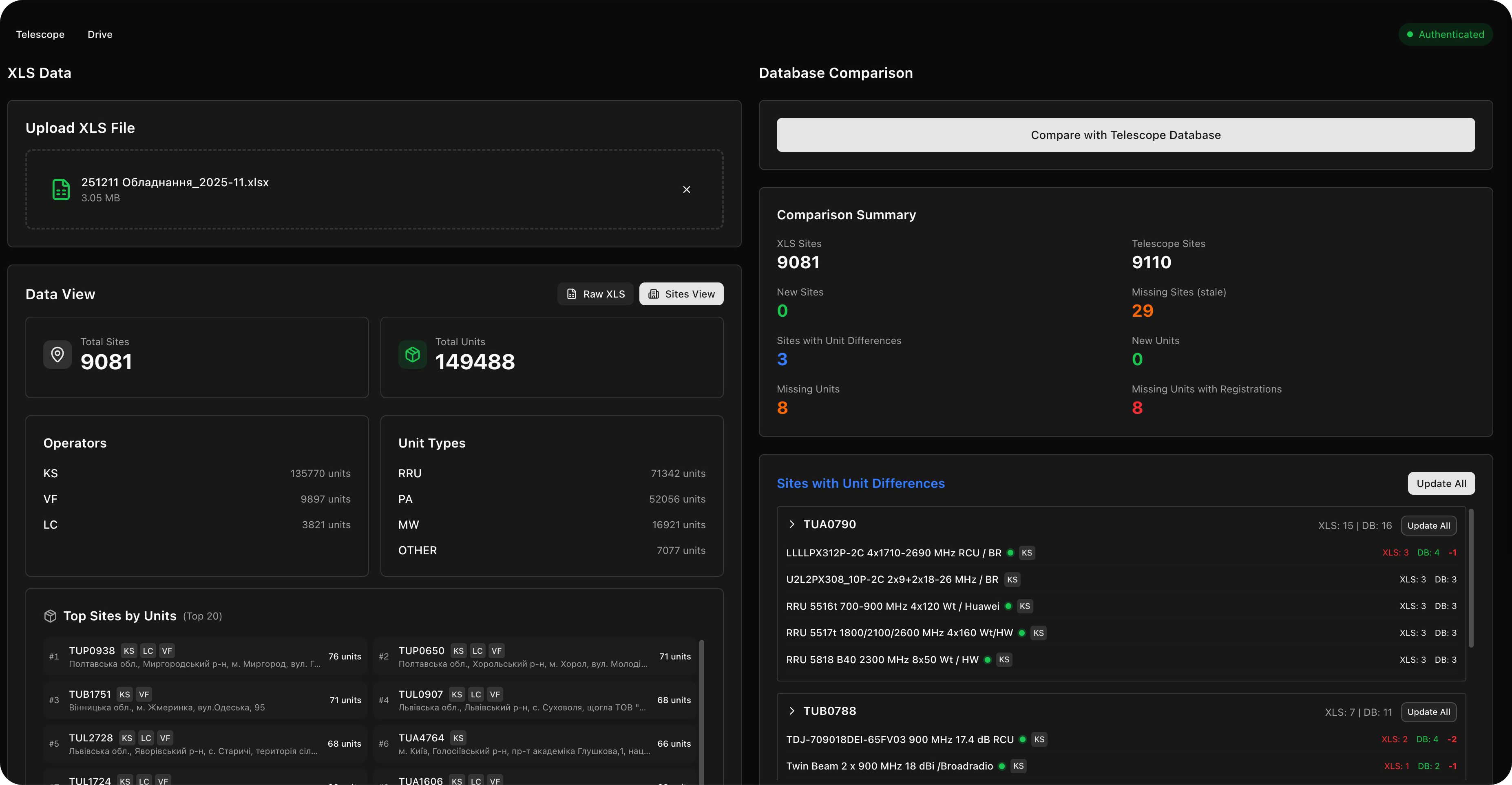1512x785 pixels.
Task: Remove the uploaded 251211 xlsx file
Action: [687, 189]
